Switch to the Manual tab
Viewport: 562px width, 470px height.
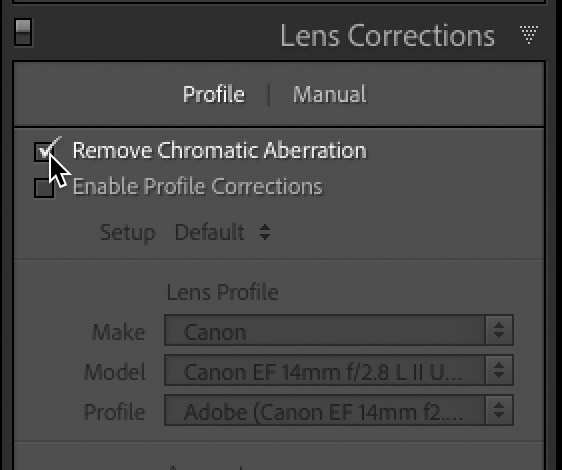click(x=329, y=94)
